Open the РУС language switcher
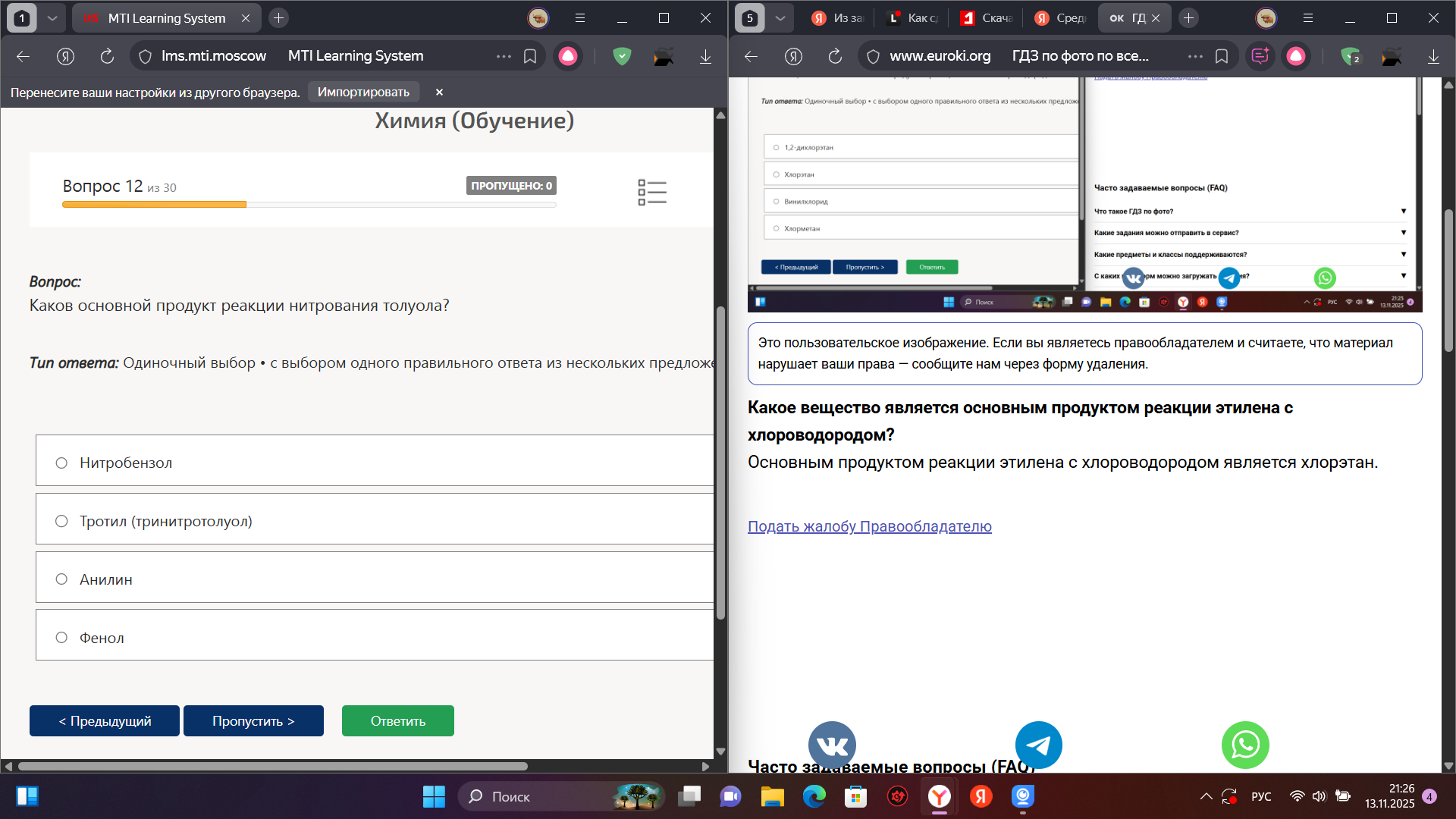Viewport: 1456px width, 819px height. 1261,796
